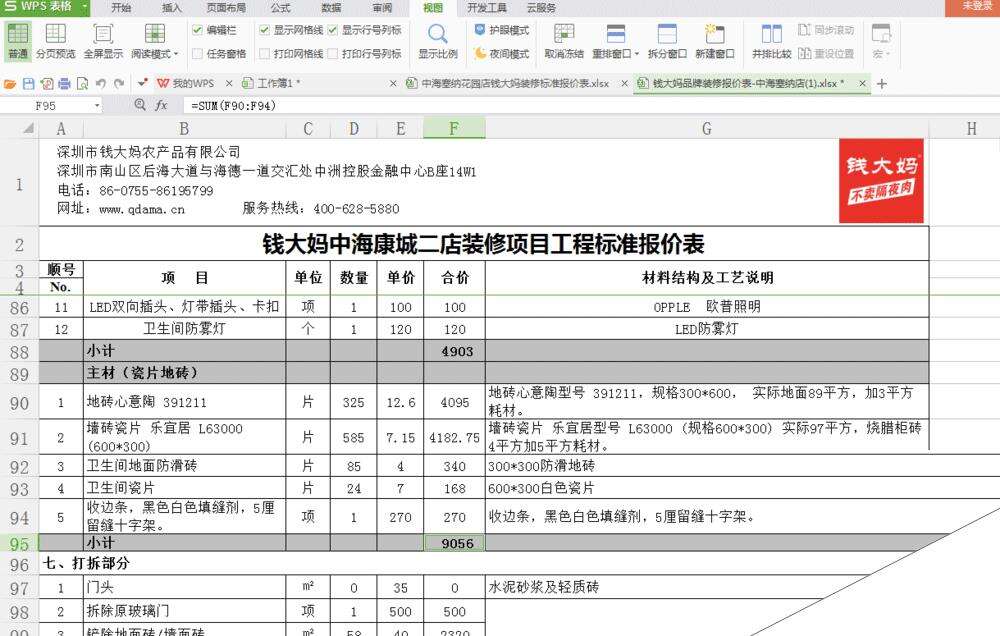Click the print preview icon
This screenshot has width=1000, height=636.
(82, 84)
